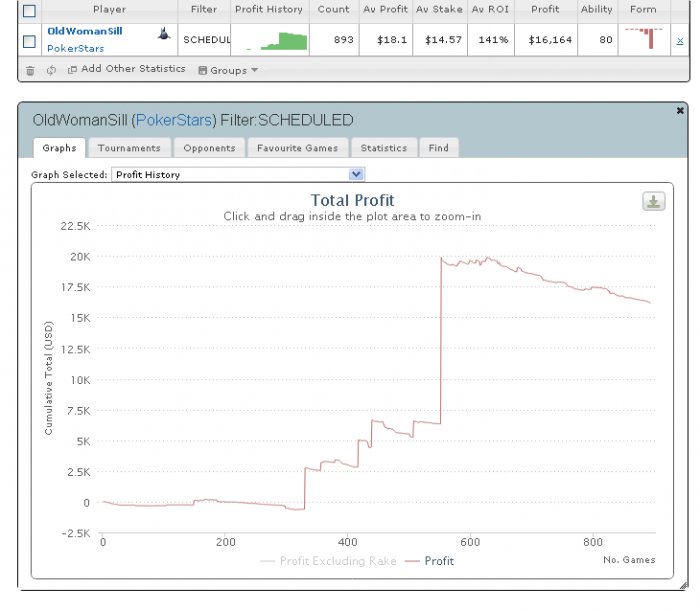Viewport: 700px width, 610px height.
Task: Open the Statistics tab
Action: coord(384,148)
